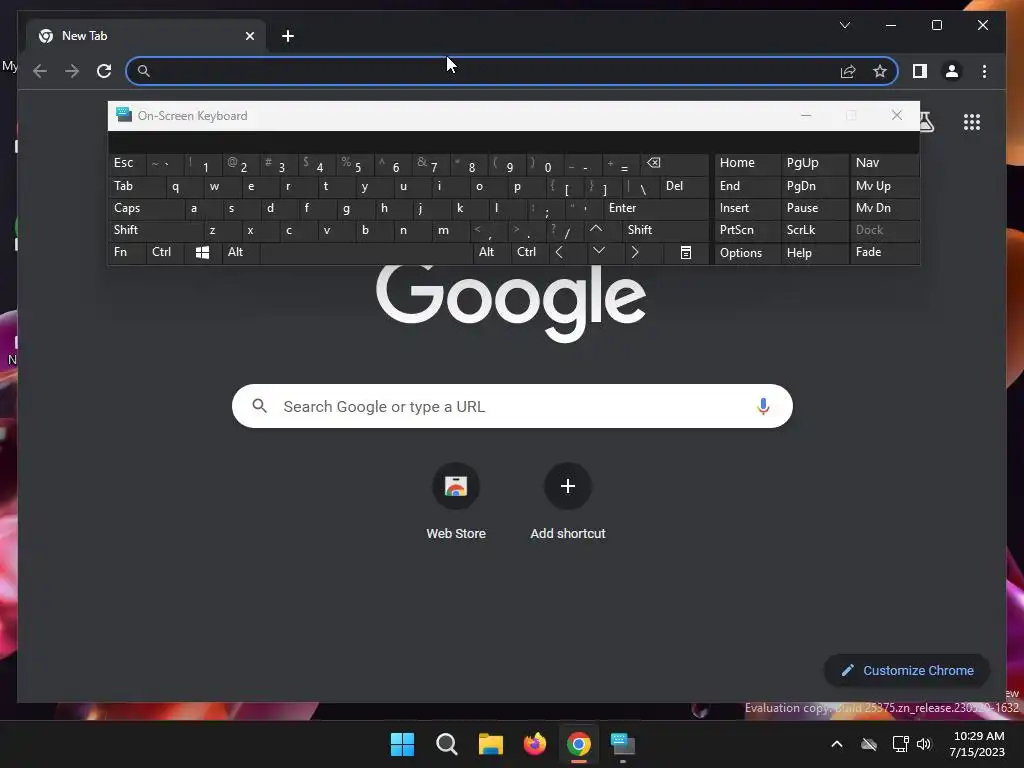Open On-Screen Keyboard taskbar icon
Screen dimensions: 1024x768
622,744
